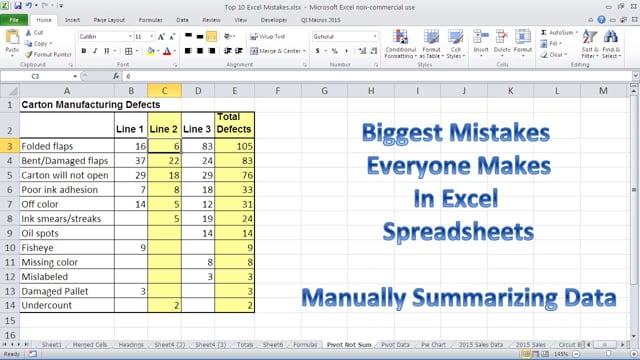Expand the Merge & Center dropdown arrow
Image resolution: width=640 pixels, height=360 pixels.
coord(304,51)
